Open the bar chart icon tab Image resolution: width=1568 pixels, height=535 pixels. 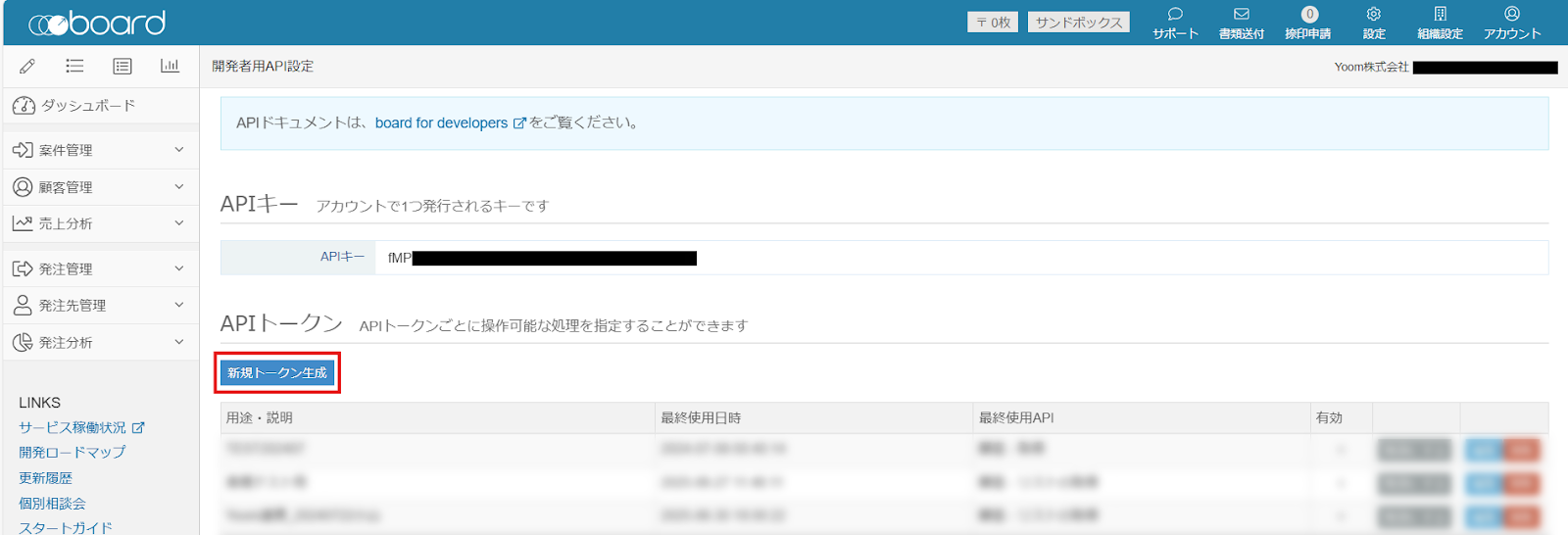(x=170, y=66)
